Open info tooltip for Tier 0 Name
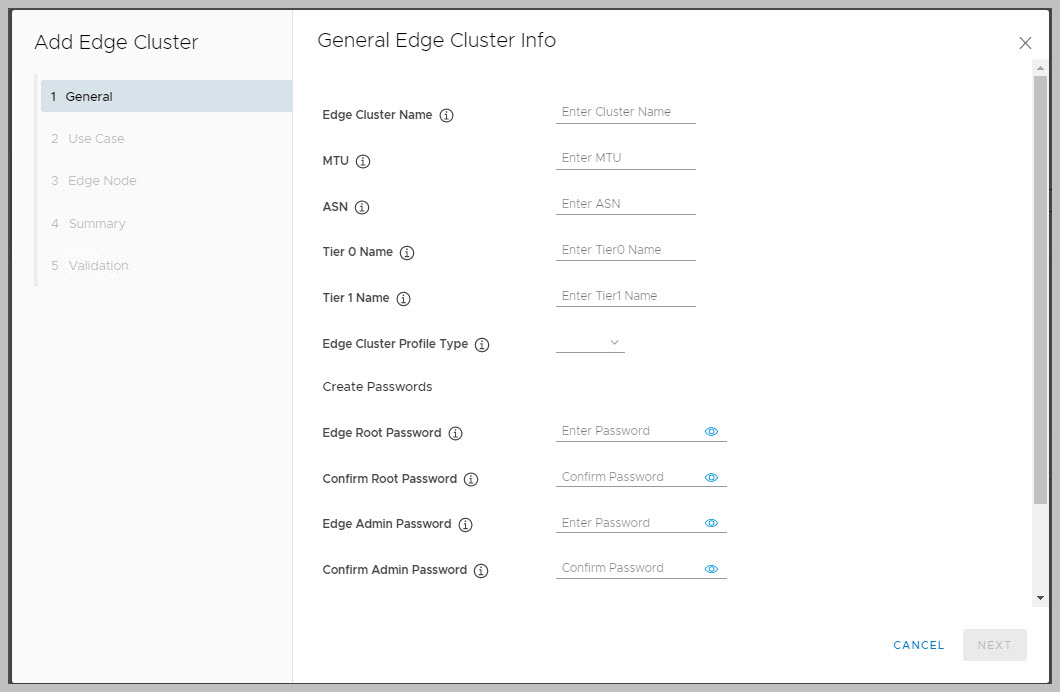The image size is (1060, 692). point(407,253)
